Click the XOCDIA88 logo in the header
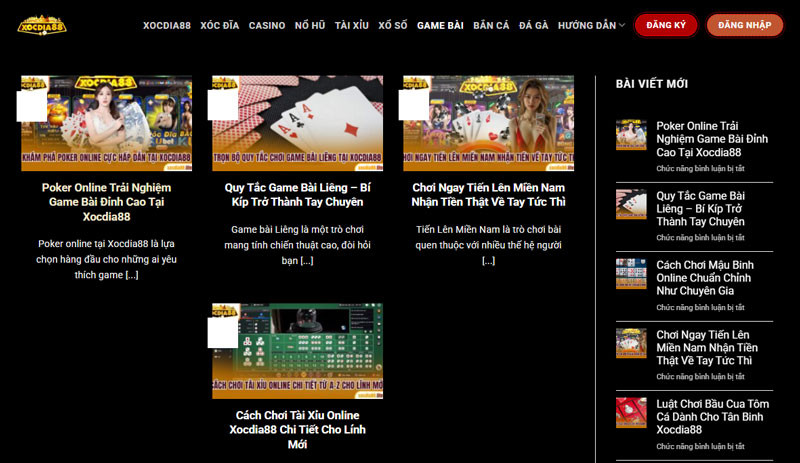 pos(42,26)
